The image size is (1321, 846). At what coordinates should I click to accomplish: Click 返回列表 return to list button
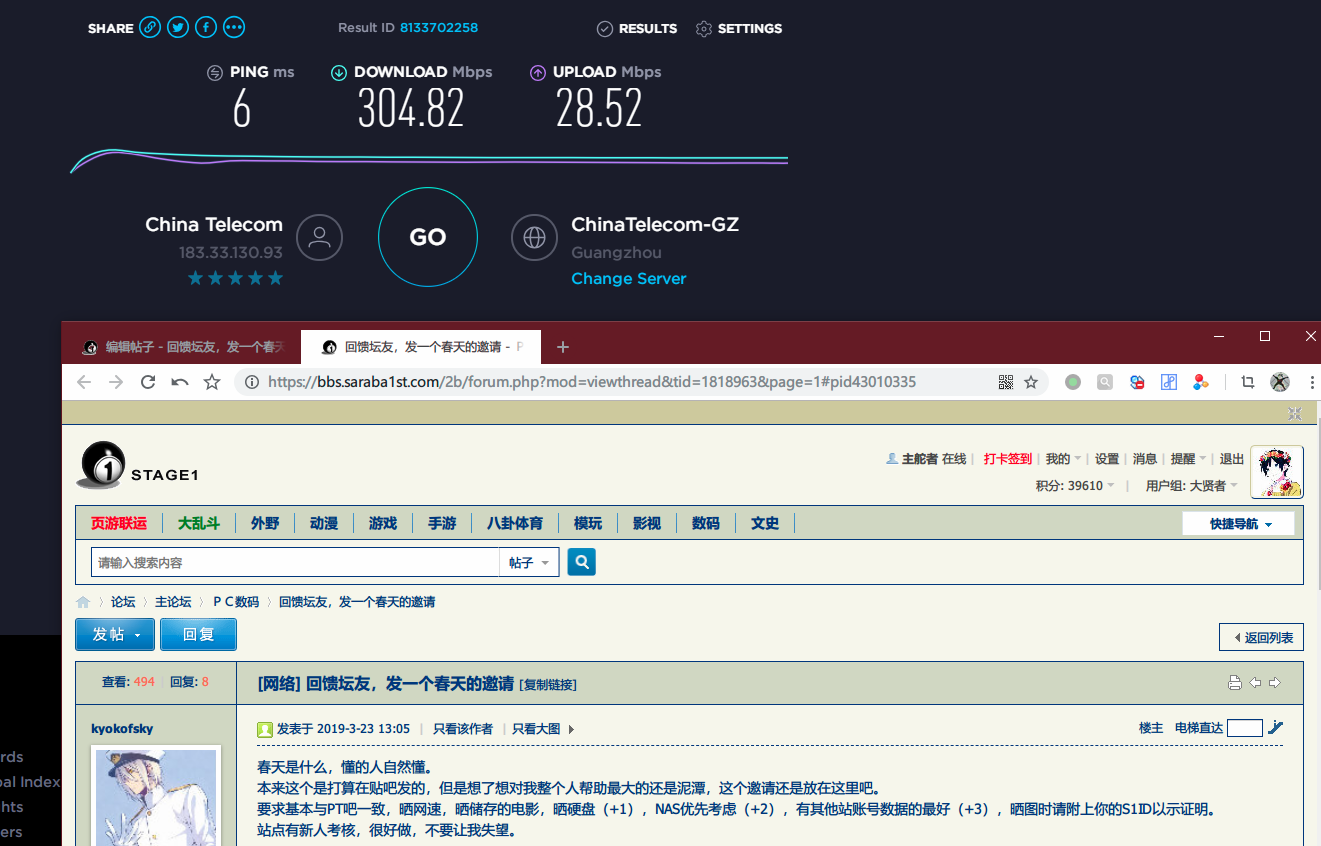coord(1262,637)
